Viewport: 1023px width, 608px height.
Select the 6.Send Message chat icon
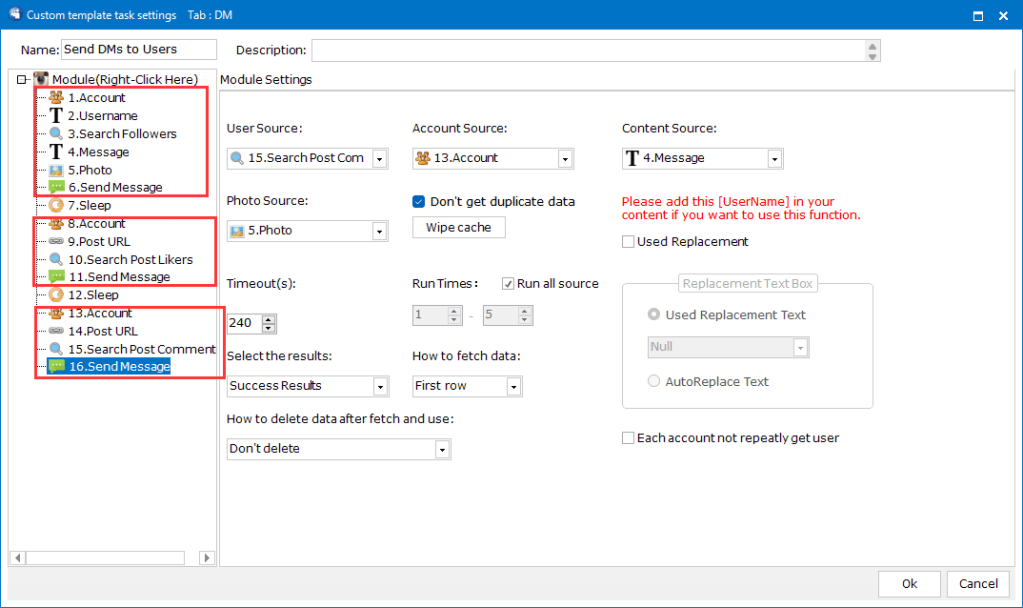tap(56, 188)
